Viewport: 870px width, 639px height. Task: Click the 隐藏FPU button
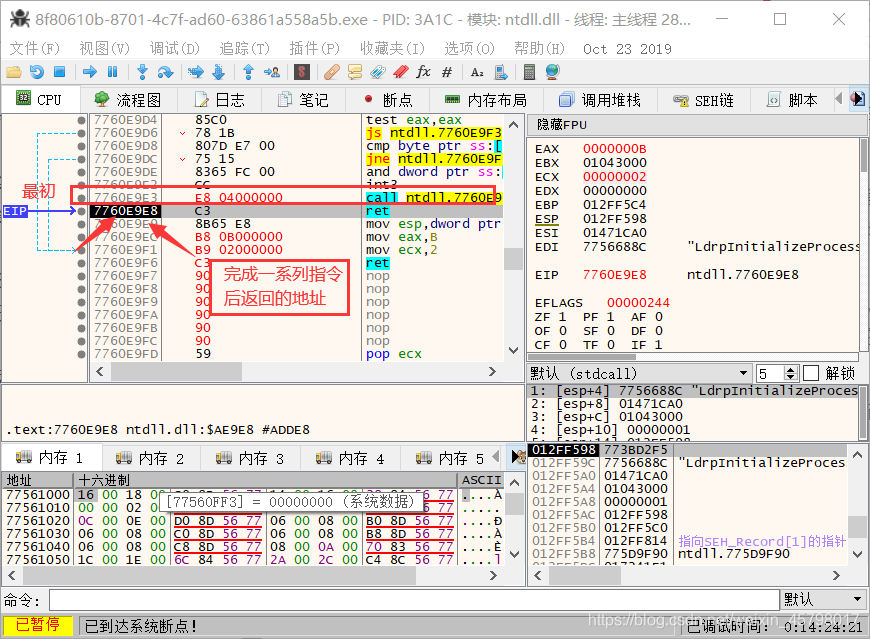click(696, 125)
